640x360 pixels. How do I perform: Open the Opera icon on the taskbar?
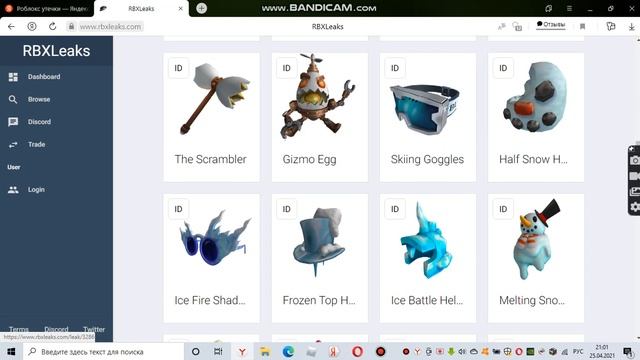tap(357, 351)
